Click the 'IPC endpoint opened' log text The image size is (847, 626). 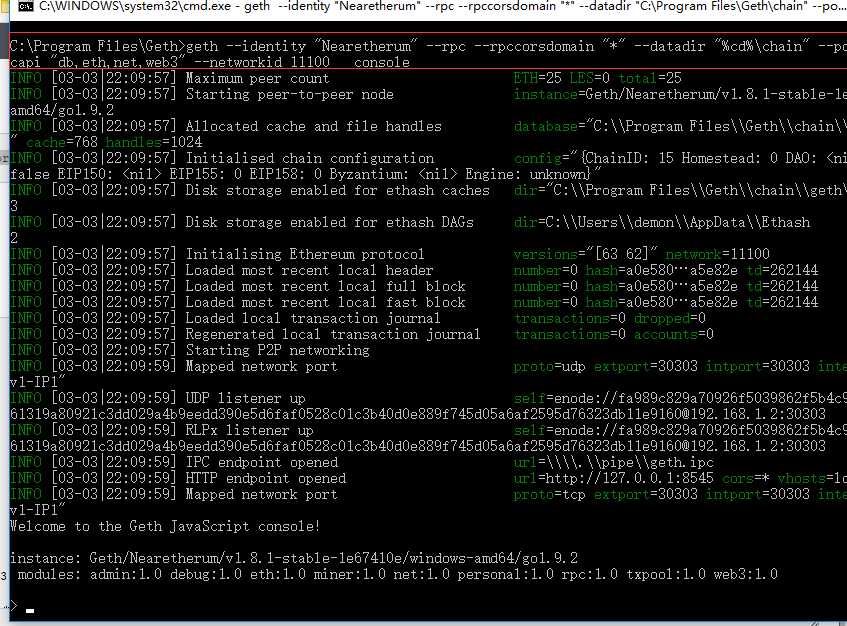262,462
